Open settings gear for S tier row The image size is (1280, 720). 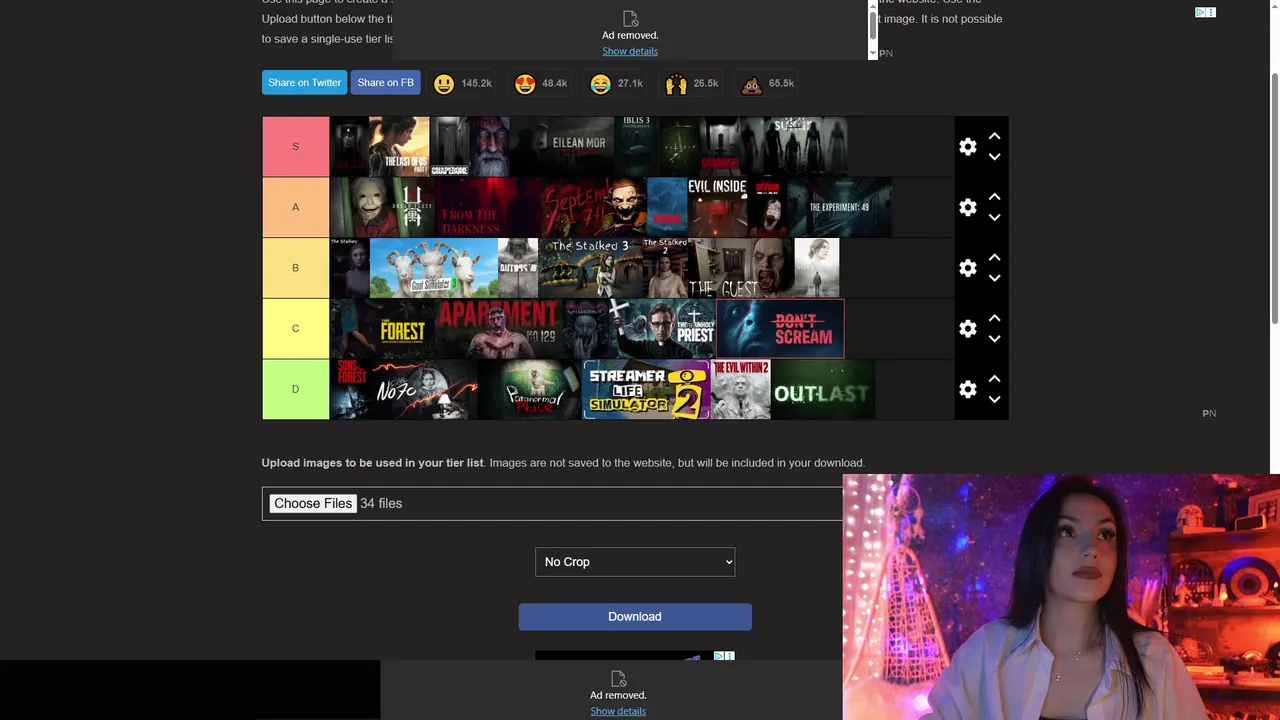[x=967, y=147]
